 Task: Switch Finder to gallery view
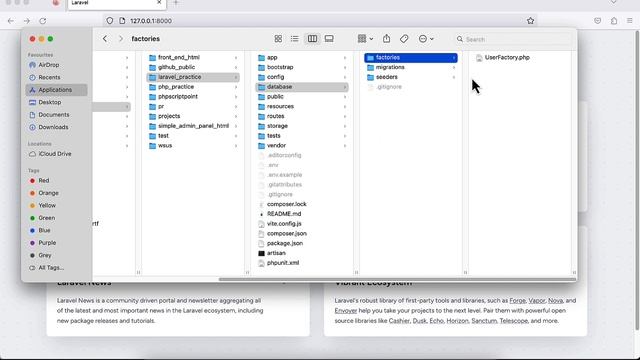coord(329,39)
